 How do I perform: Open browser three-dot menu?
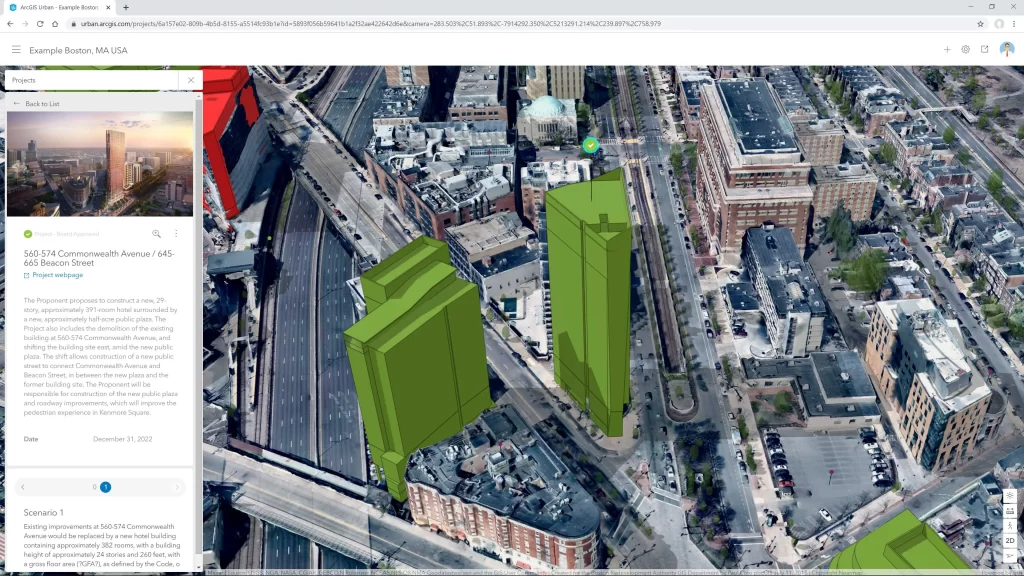pyautogui.click(x=1014, y=24)
